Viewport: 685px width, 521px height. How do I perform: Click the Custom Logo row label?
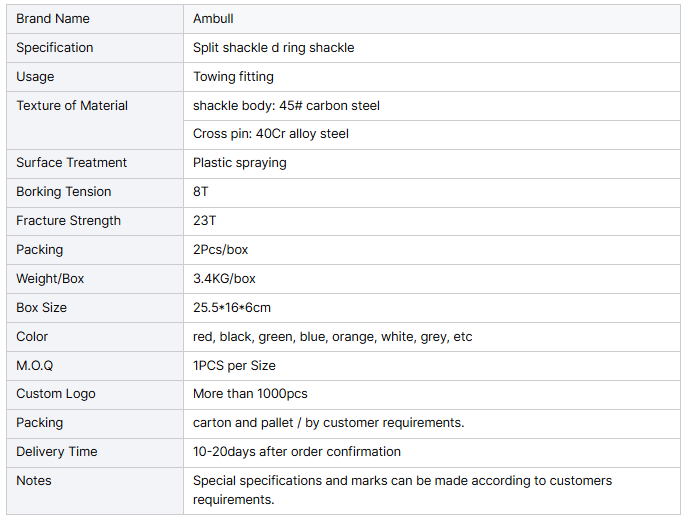(56, 394)
